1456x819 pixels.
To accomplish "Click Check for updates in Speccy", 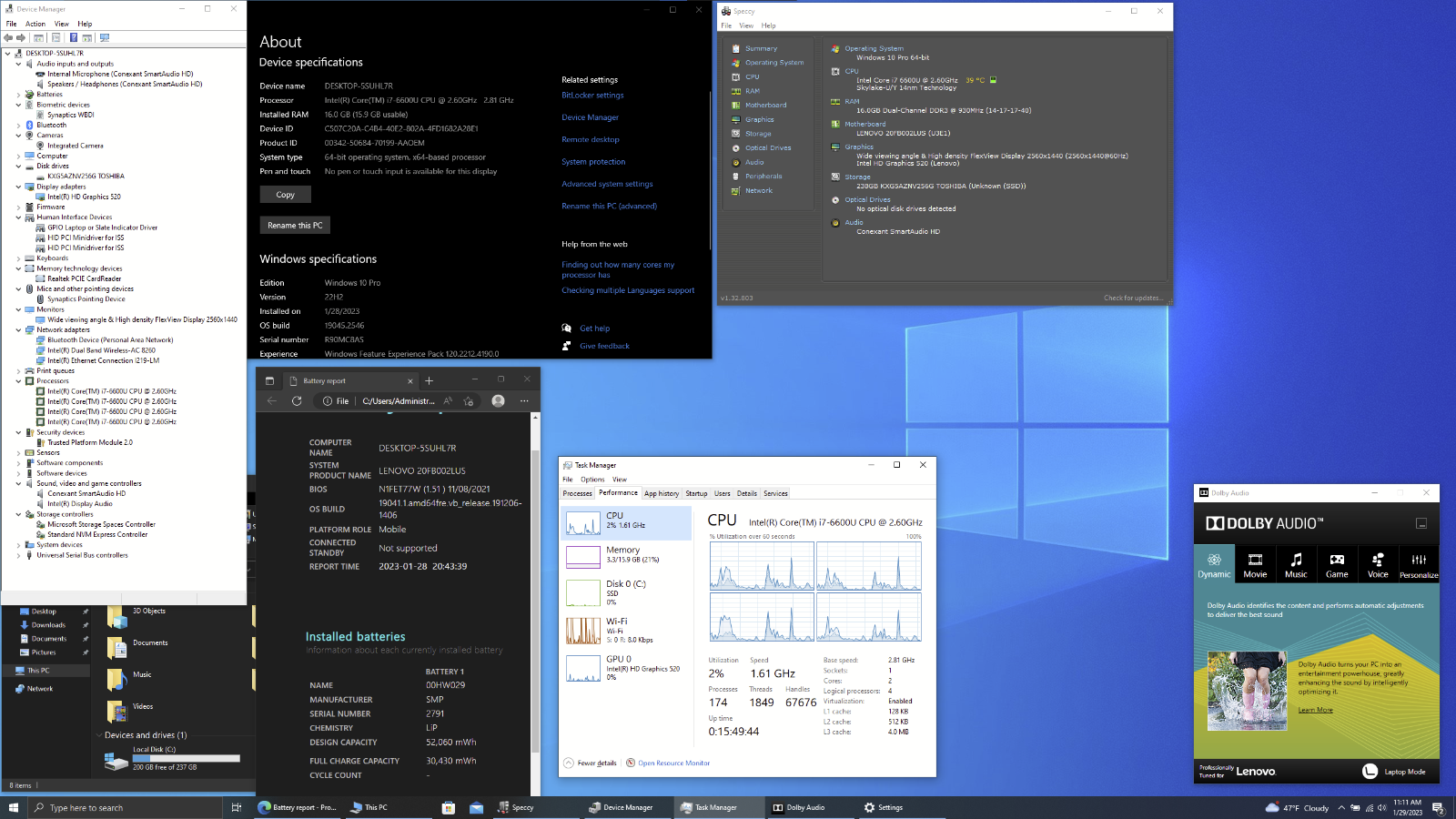I will pos(1132,298).
